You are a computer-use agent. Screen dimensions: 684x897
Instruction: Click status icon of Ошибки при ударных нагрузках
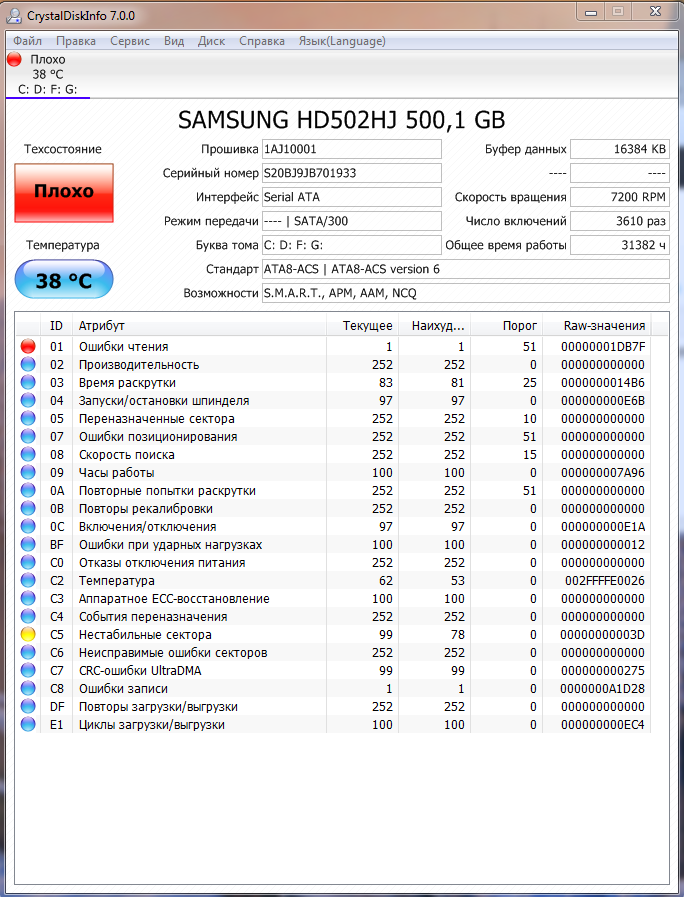click(x=28, y=545)
